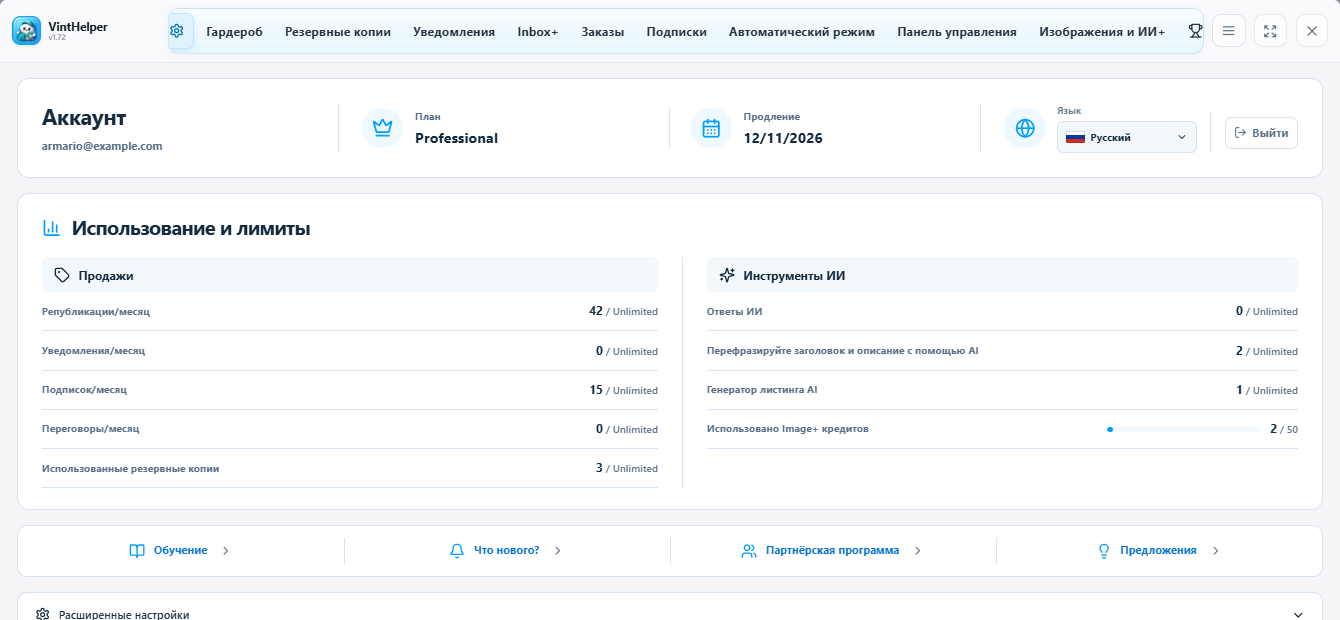The height and width of the screenshot is (620, 1340).
Task: Close the VintHelper panel
Action: [x=1312, y=31]
